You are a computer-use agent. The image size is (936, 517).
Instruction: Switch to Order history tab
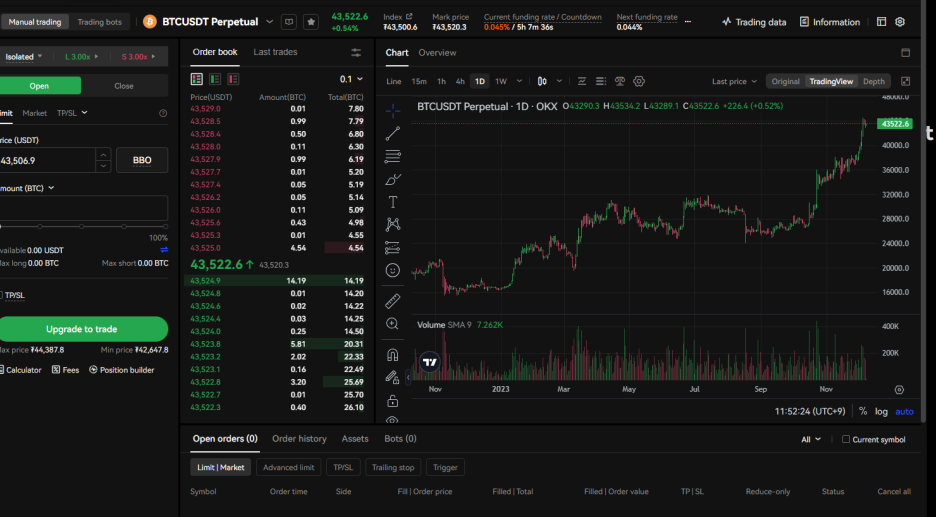point(299,439)
